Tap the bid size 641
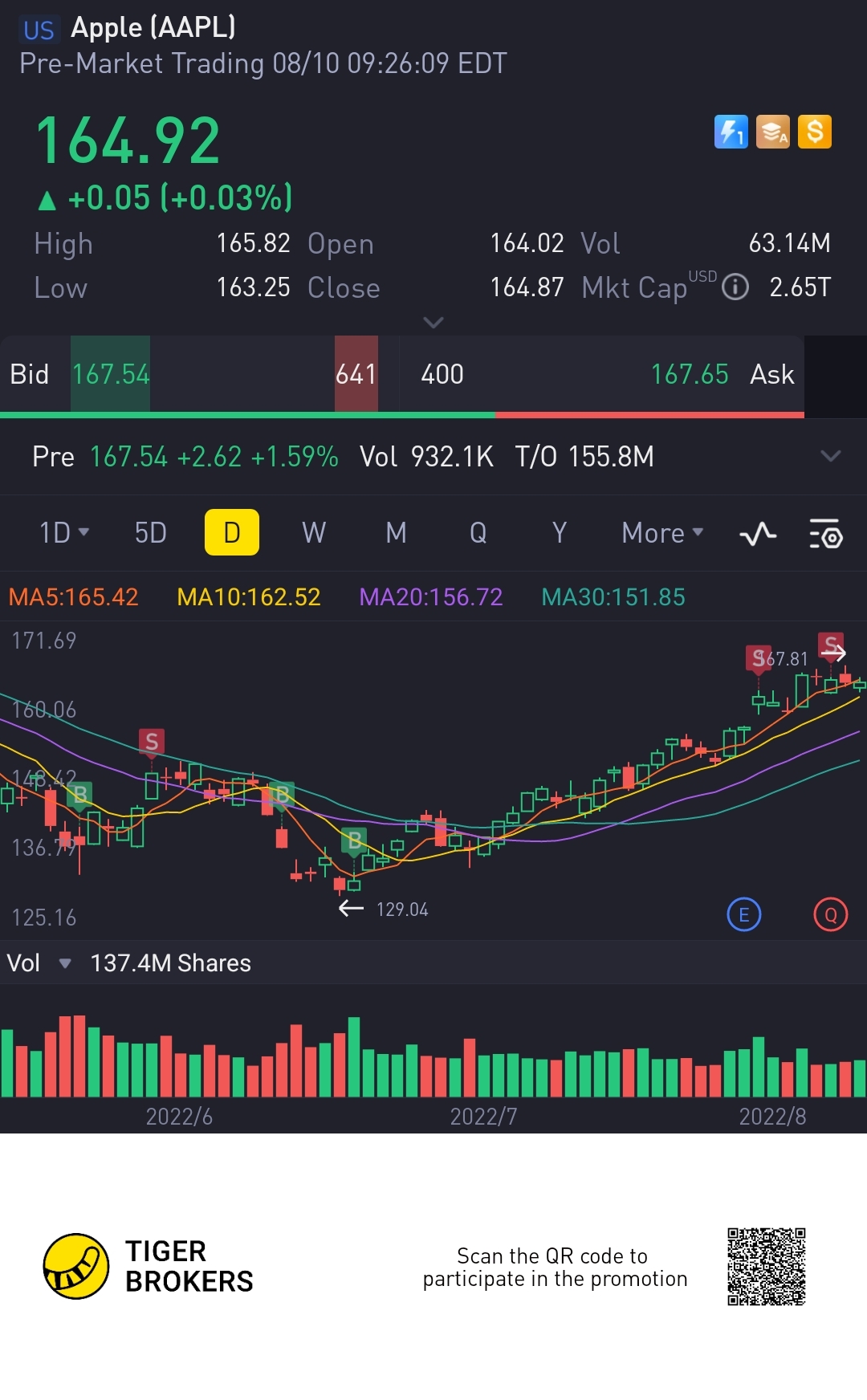867x1400 pixels. point(356,374)
